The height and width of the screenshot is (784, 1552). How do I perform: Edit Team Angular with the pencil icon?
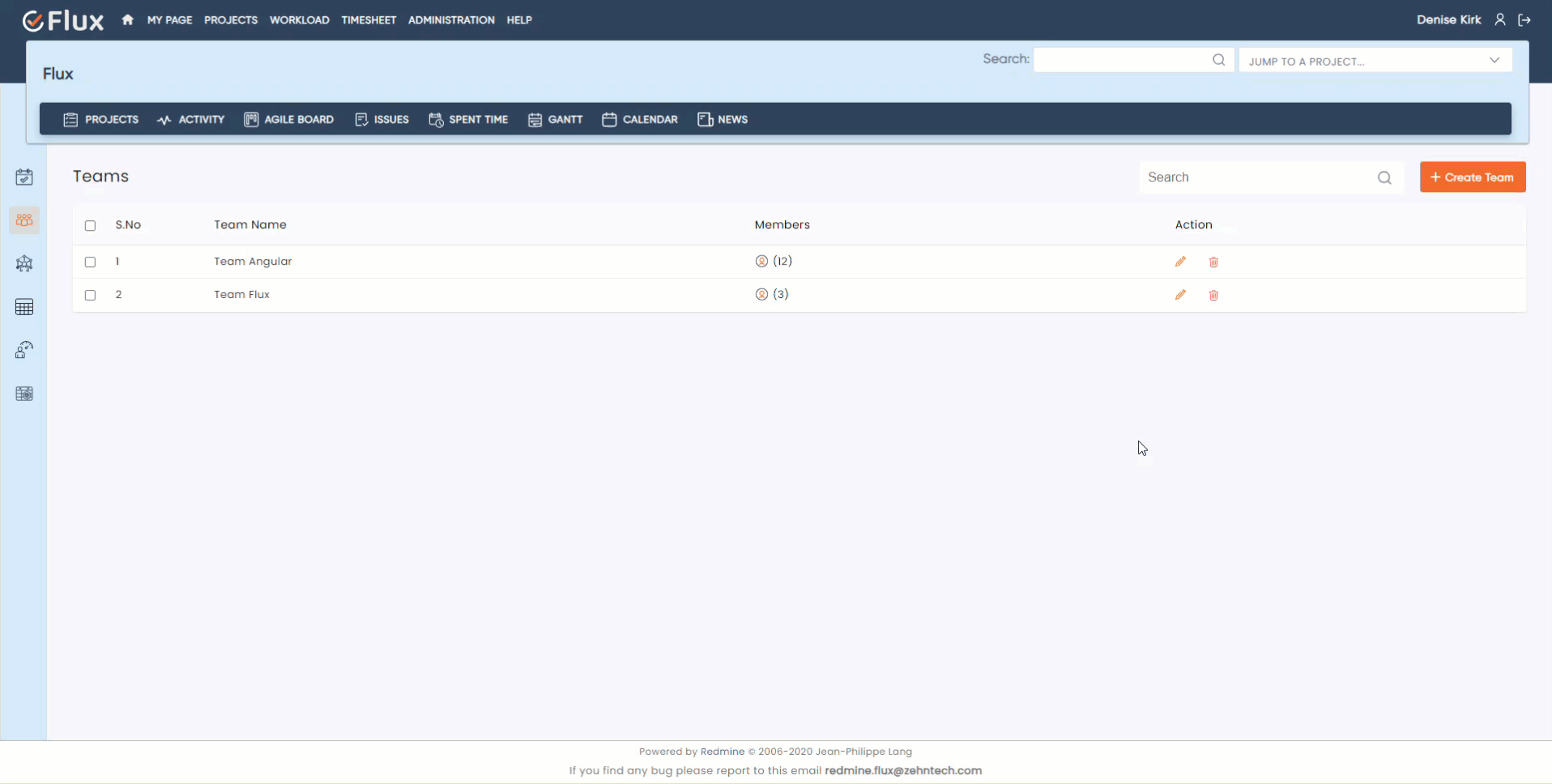[1180, 262]
